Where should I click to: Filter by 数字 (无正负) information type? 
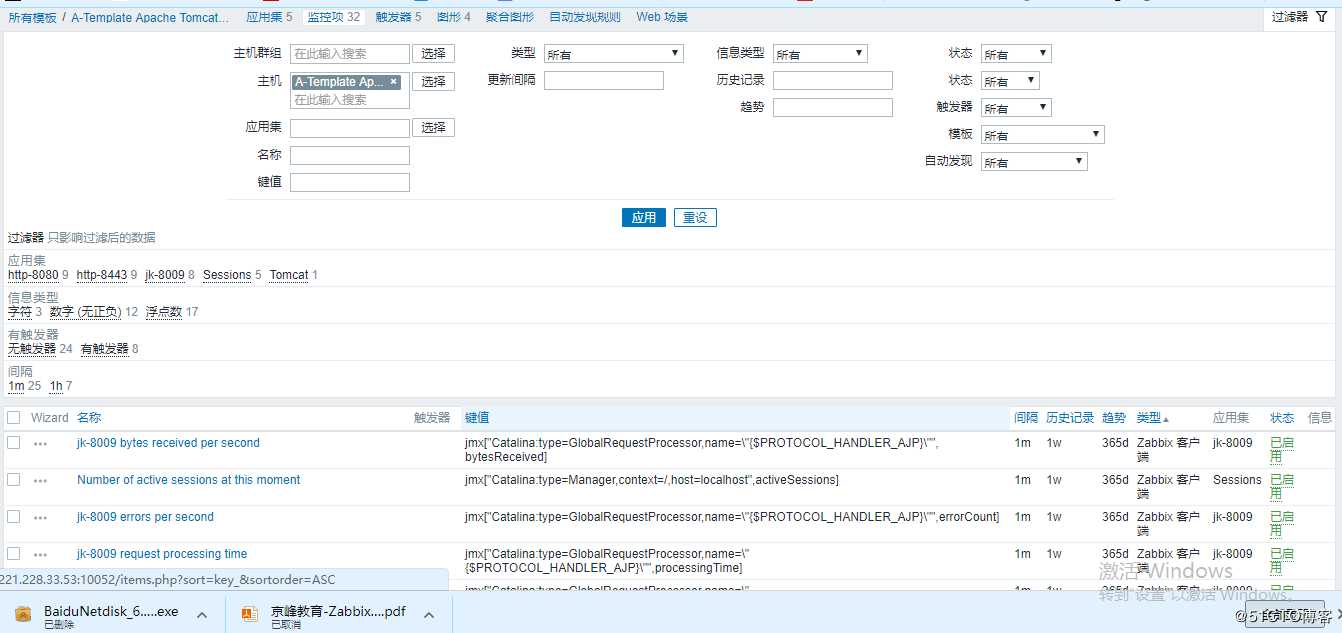click(86, 312)
